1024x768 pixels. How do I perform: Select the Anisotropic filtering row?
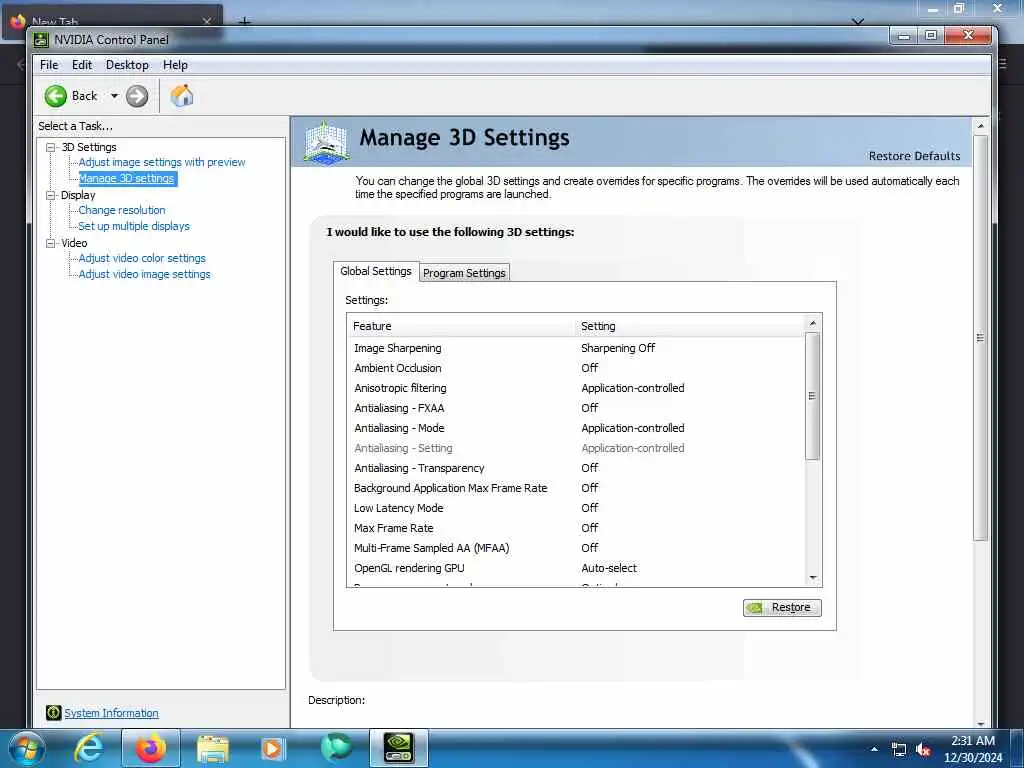(x=577, y=388)
